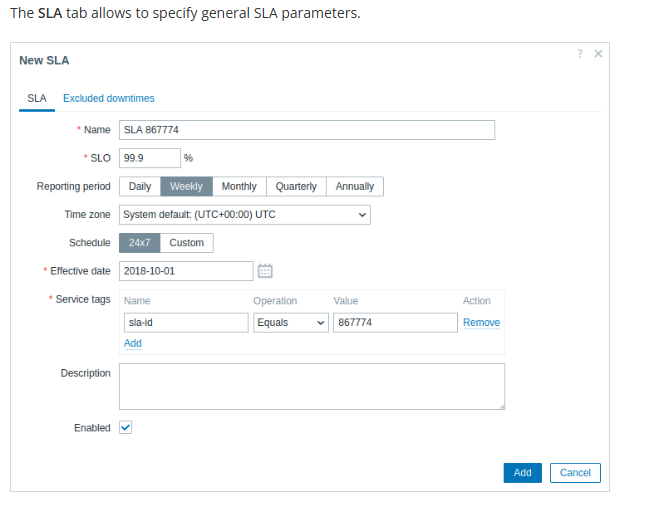The image size is (650, 509).
Task: Remove the sla-id service tag
Action: click(x=481, y=322)
